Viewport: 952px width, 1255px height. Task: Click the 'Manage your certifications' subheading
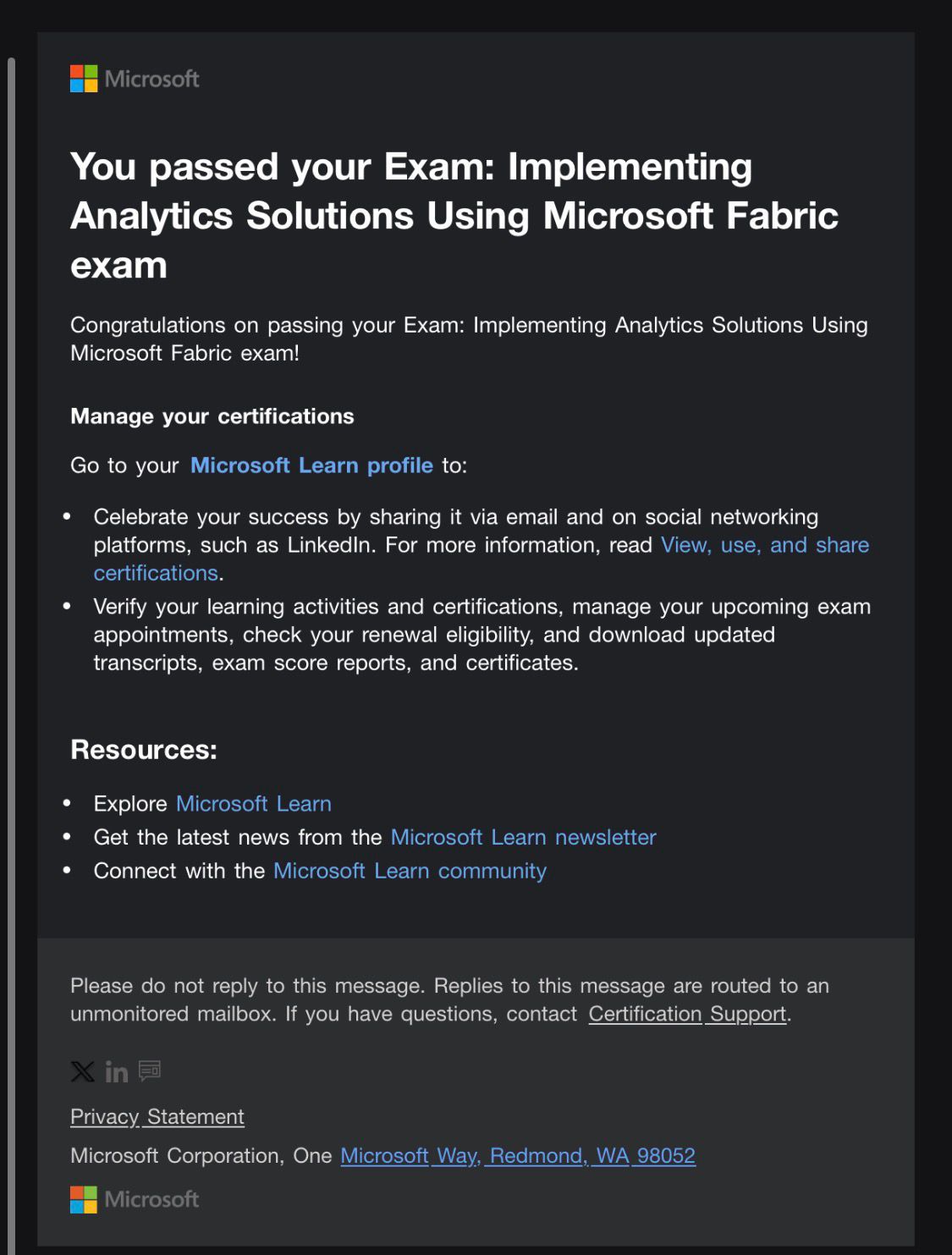[x=212, y=416]
